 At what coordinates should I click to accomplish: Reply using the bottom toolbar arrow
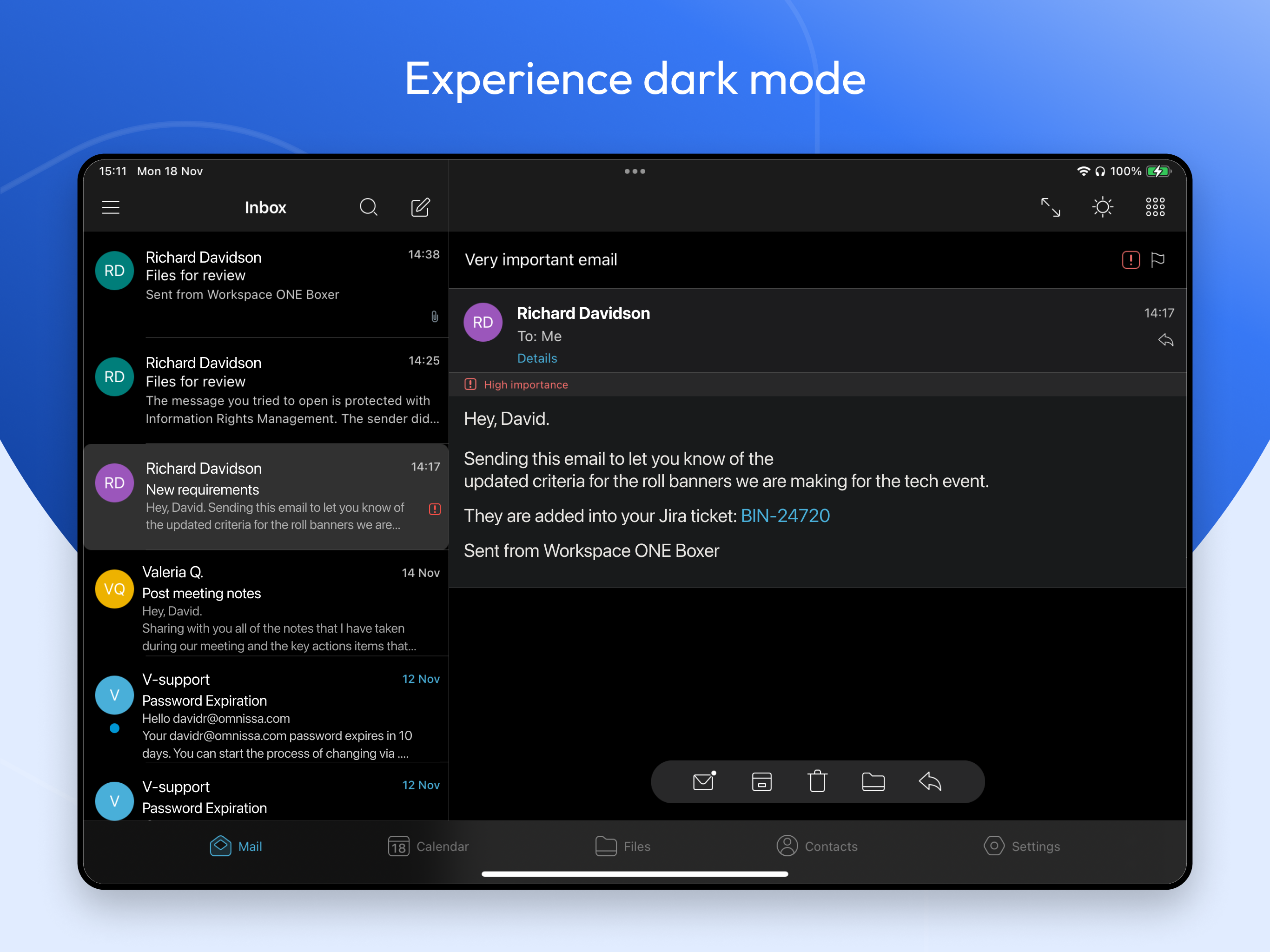click(930, 781)
